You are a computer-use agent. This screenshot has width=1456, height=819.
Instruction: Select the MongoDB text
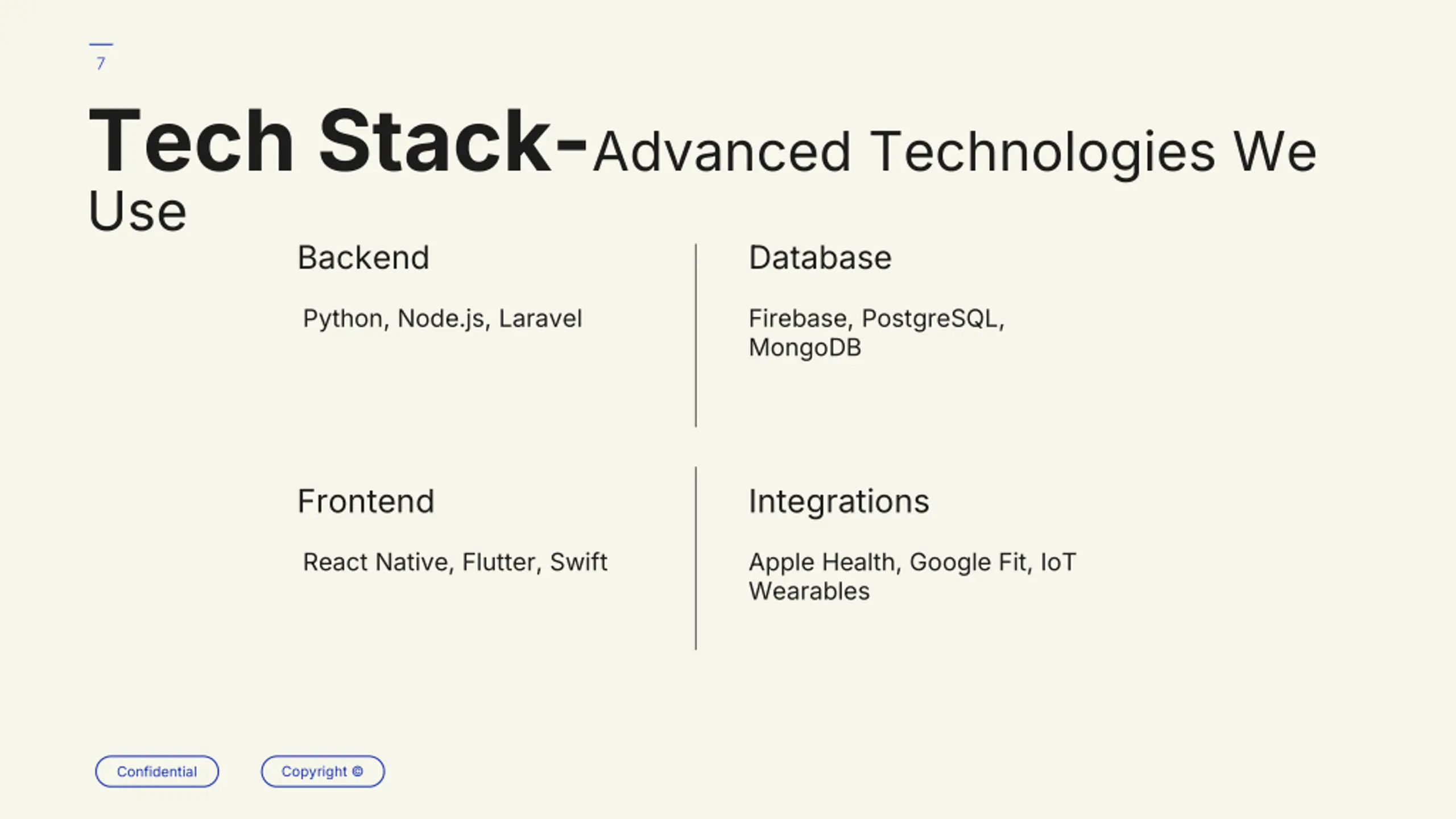805,348
